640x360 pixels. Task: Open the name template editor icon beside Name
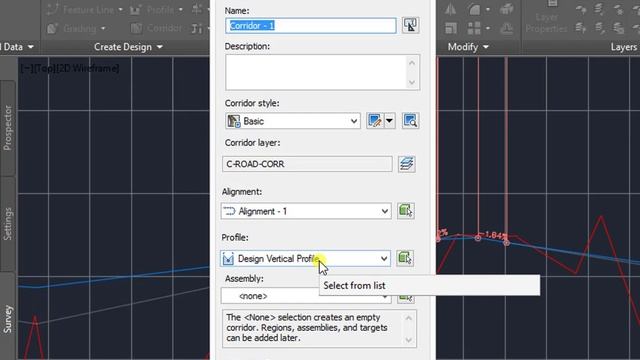410,25
